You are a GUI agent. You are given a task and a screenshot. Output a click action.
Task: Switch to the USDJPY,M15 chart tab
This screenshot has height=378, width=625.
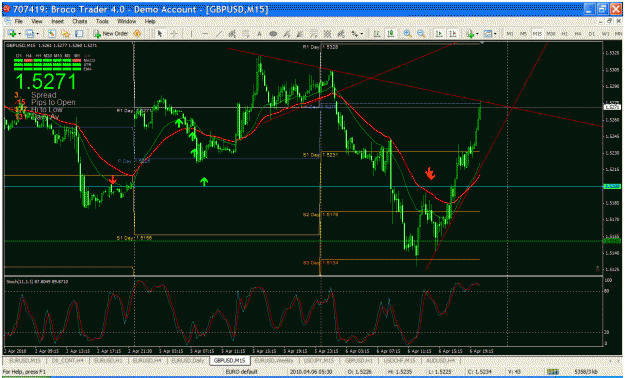tap(318, 360)
